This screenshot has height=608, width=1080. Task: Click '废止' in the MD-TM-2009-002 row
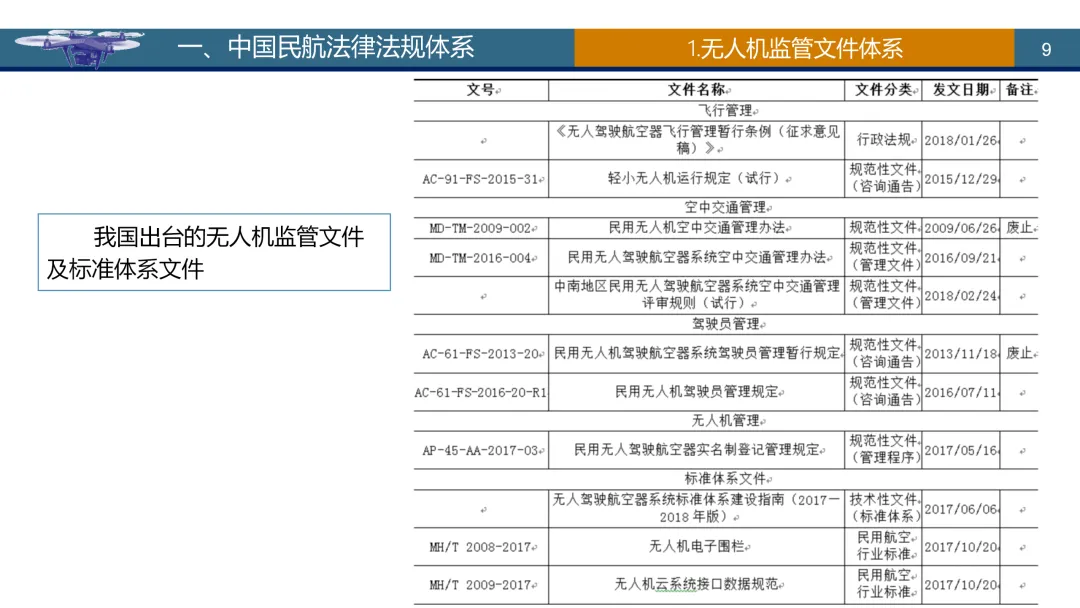click(1019, 228)
